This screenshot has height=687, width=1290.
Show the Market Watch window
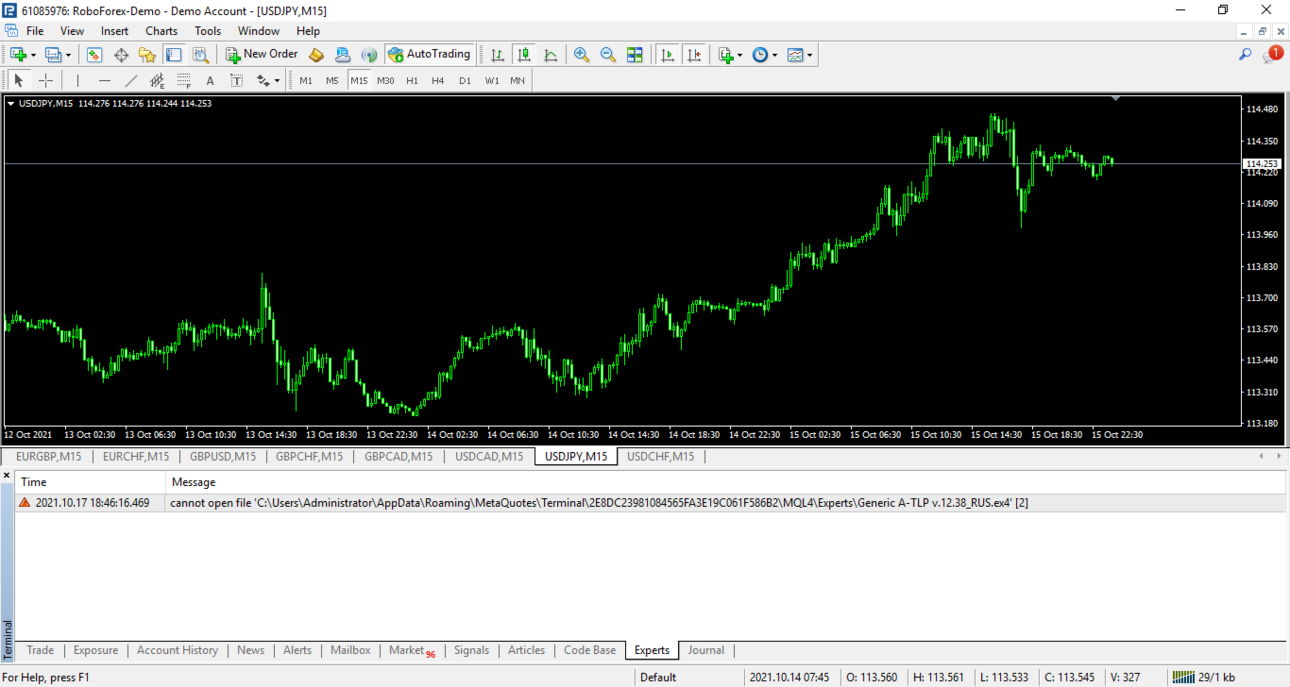[94, 55]
